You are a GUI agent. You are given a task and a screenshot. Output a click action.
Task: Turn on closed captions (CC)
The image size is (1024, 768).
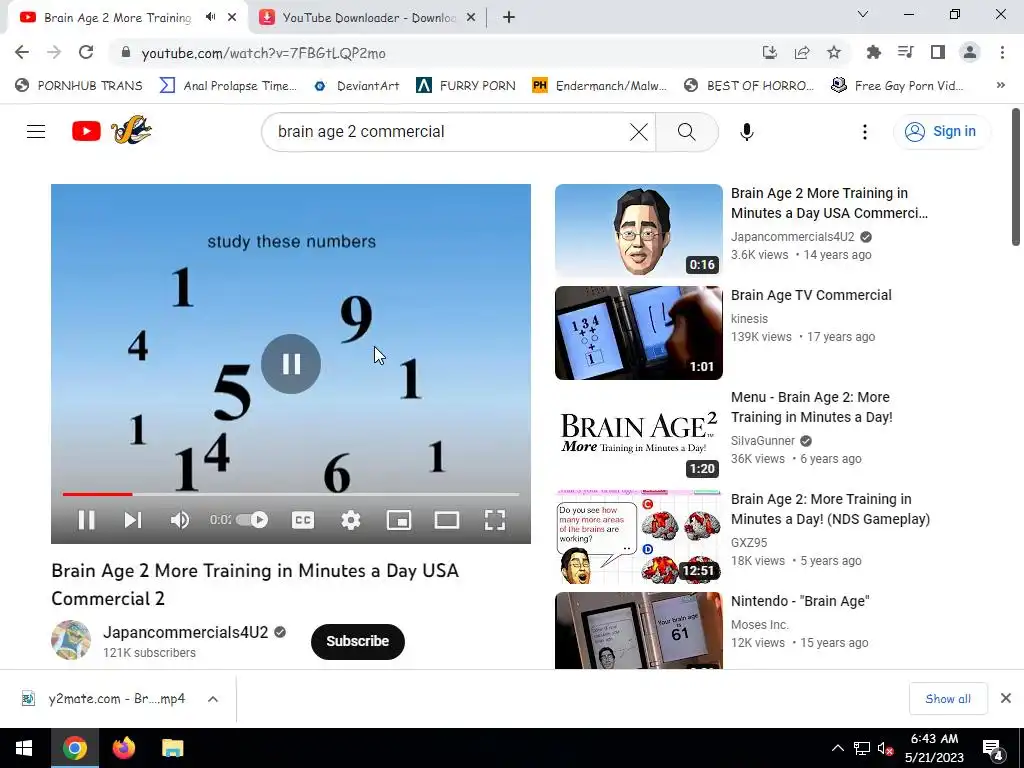[303, 520]
